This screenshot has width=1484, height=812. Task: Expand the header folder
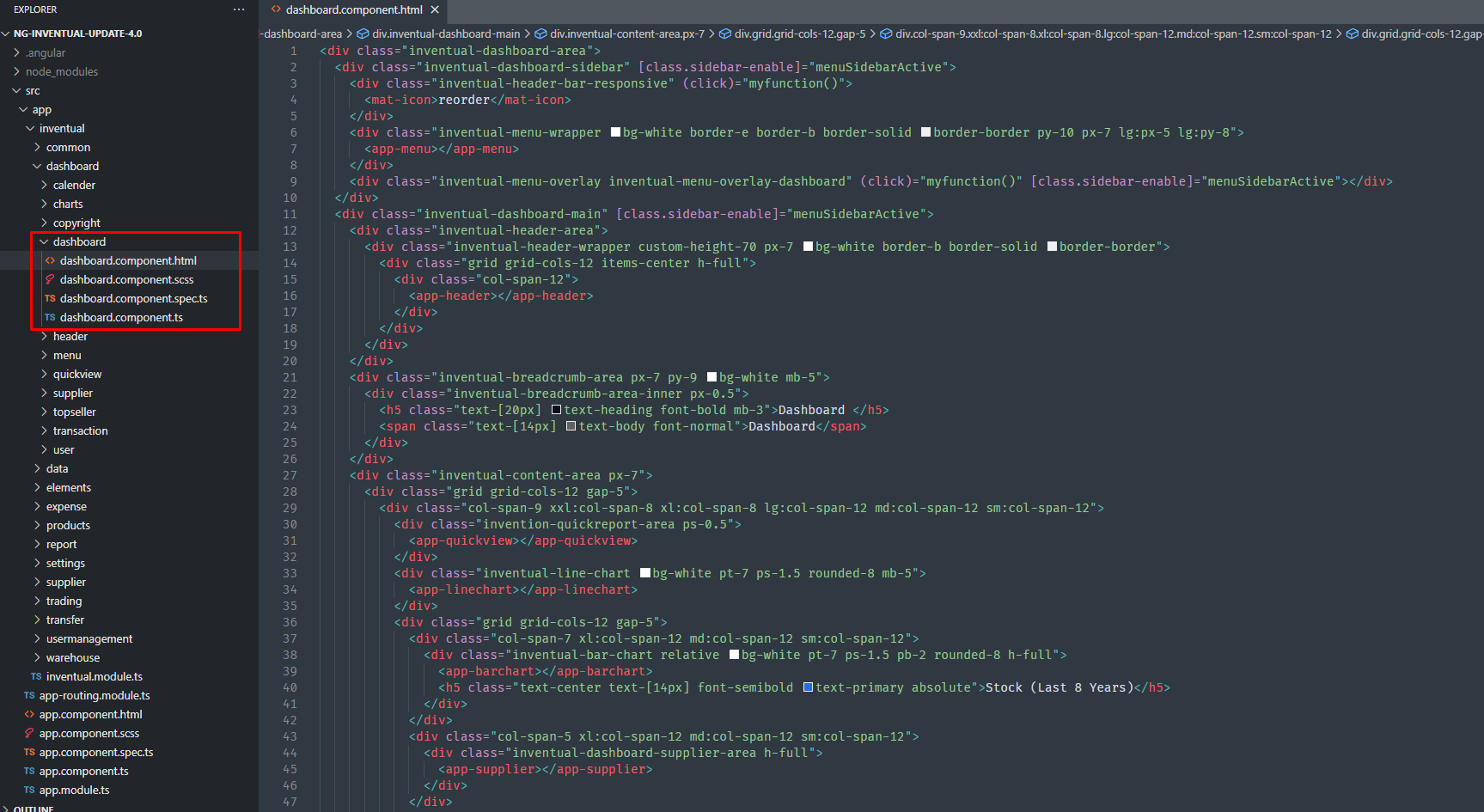pos(44,336)
